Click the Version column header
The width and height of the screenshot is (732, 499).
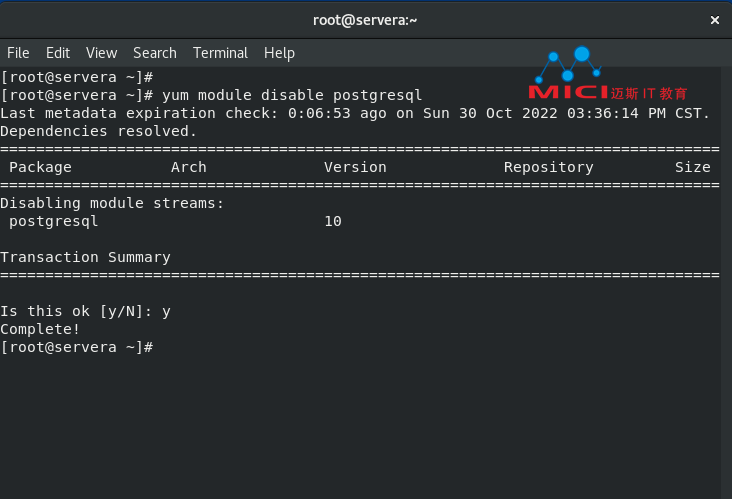355,167
